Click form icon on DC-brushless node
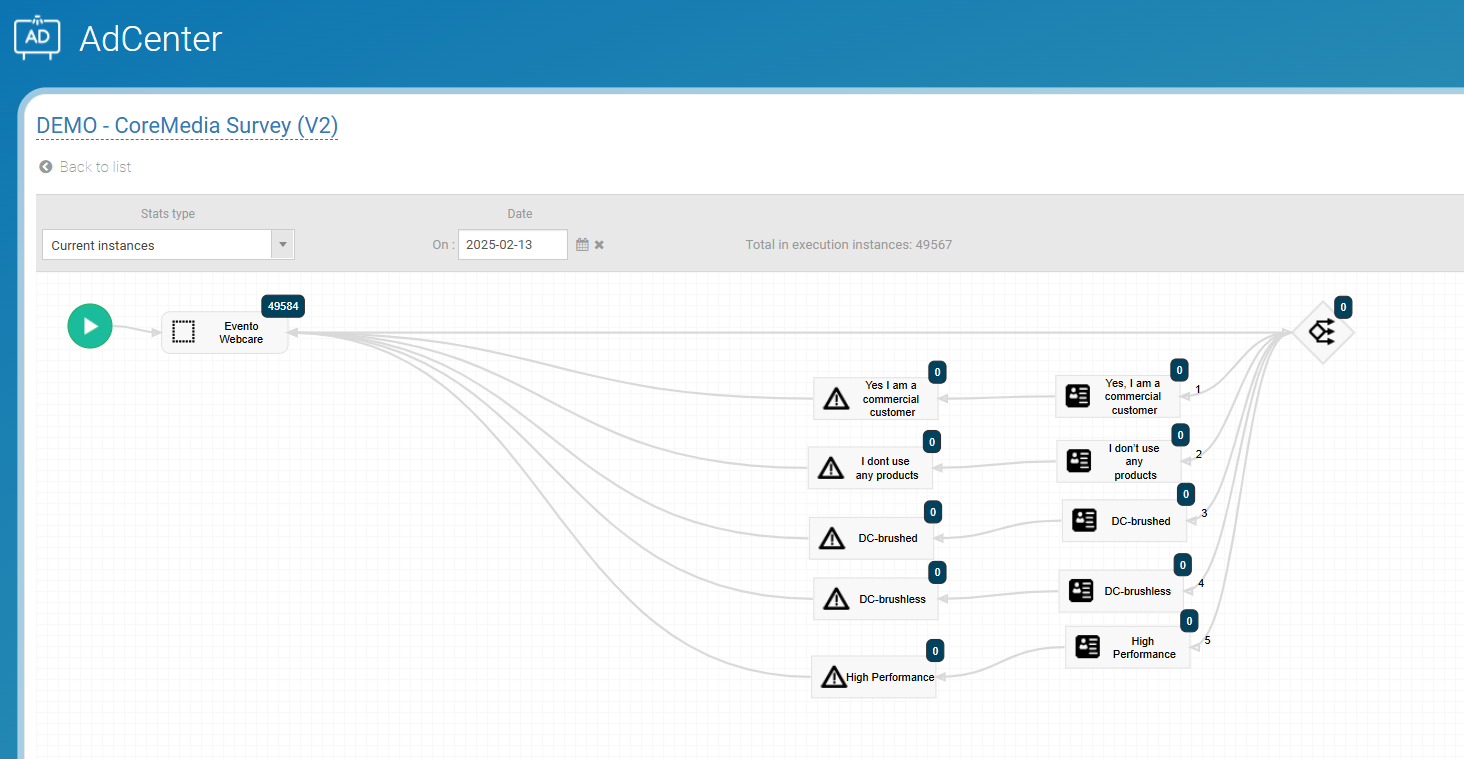 [x=1081, y=591]
